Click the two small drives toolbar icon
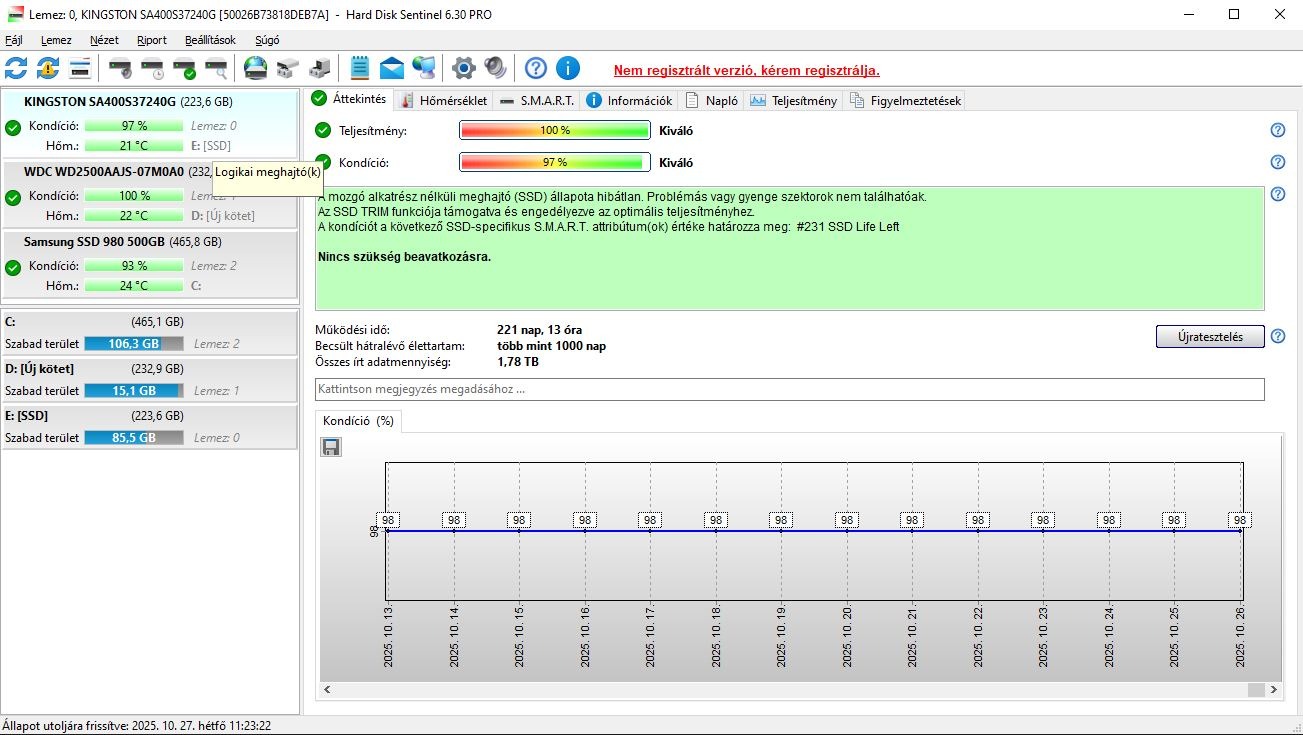Viewport: 1303px width, 735px height. click(x=288, y=69)
